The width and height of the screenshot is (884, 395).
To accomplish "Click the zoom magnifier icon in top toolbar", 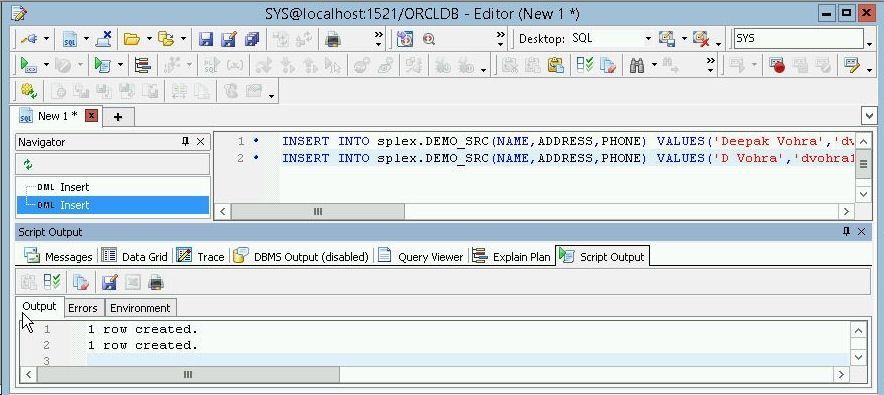I will (428, 38).
